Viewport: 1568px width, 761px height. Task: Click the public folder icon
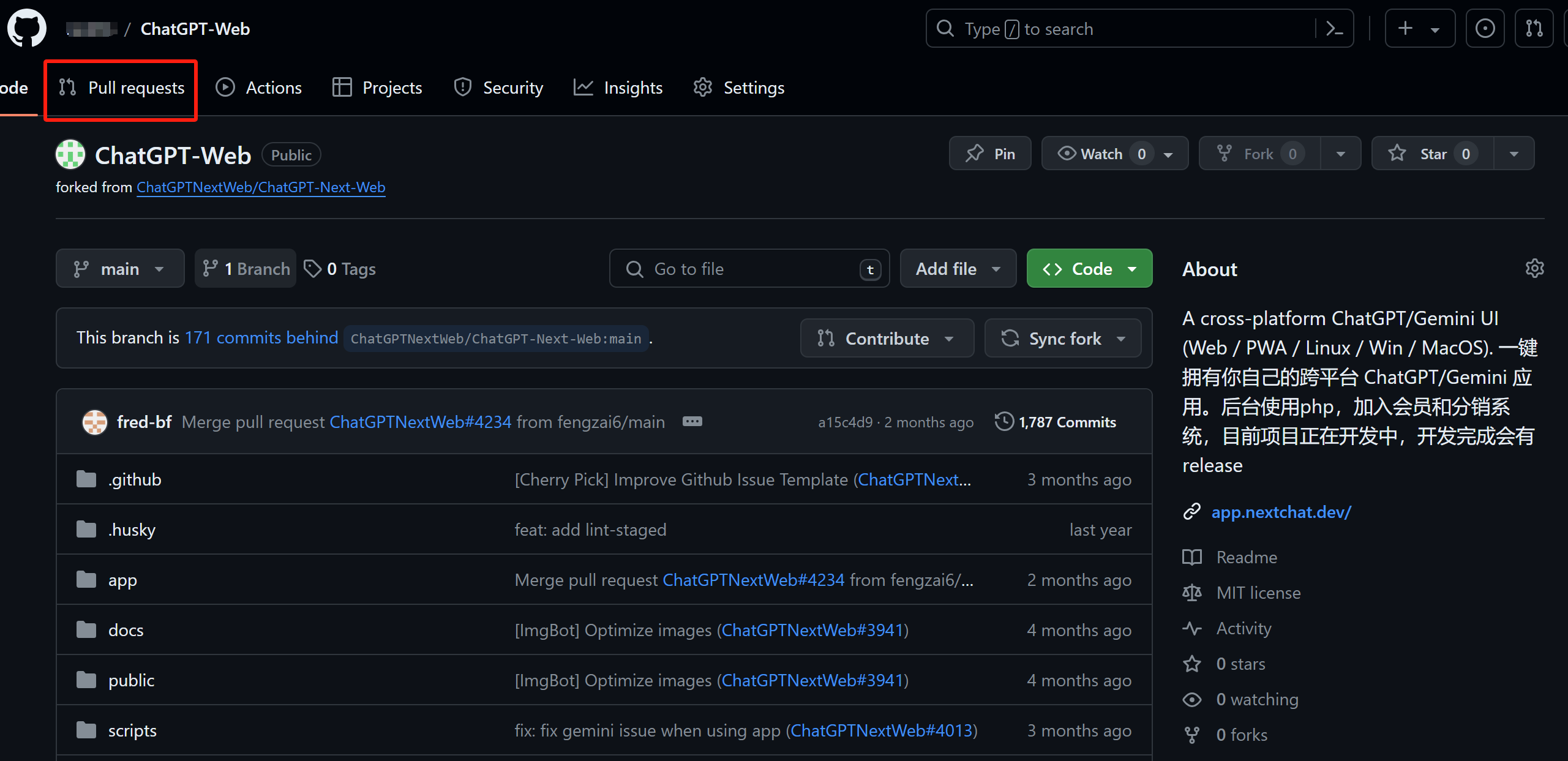(86, 680)
